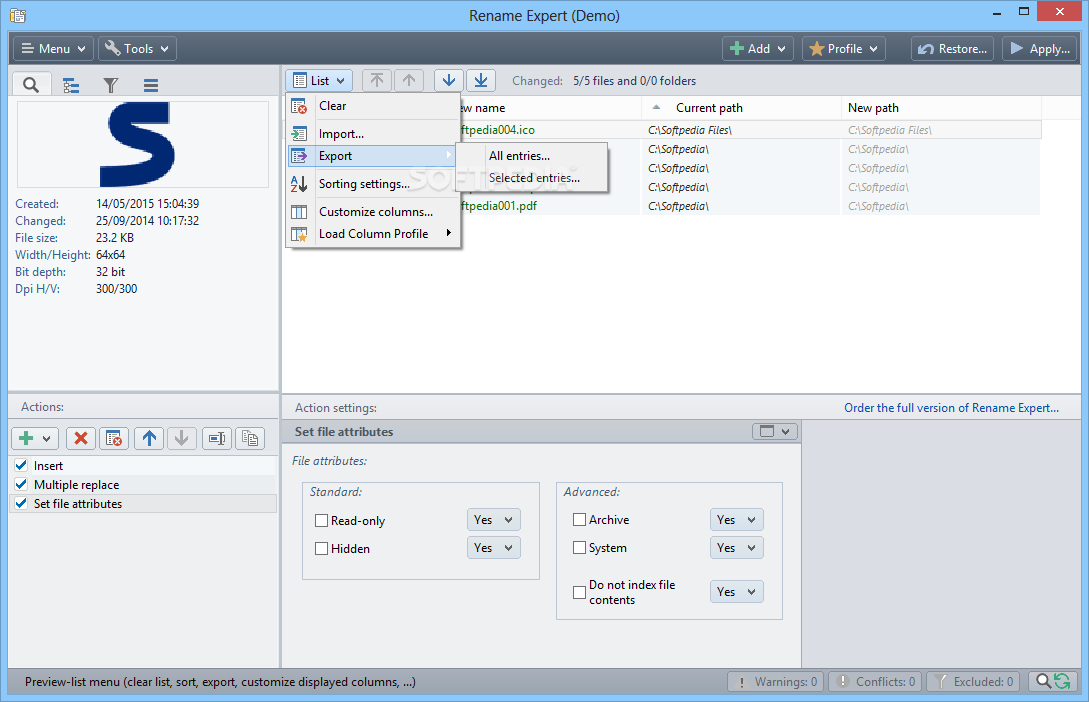Screen dimensions: 1089x702
Task: Move action down gray arrow
Action: coord(182,438)
